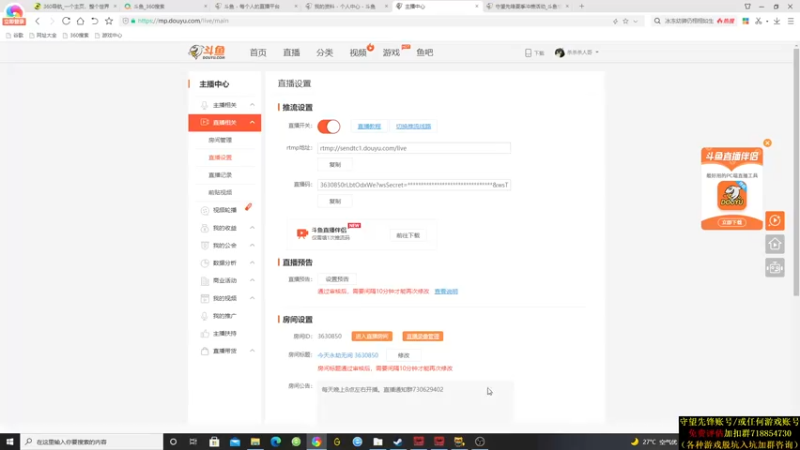Image resolution: width=800 pixels, height=450 pixels.
Task: Click the 斗鱼直播伴侣 camera icon
Action: (x=302, y=233)
